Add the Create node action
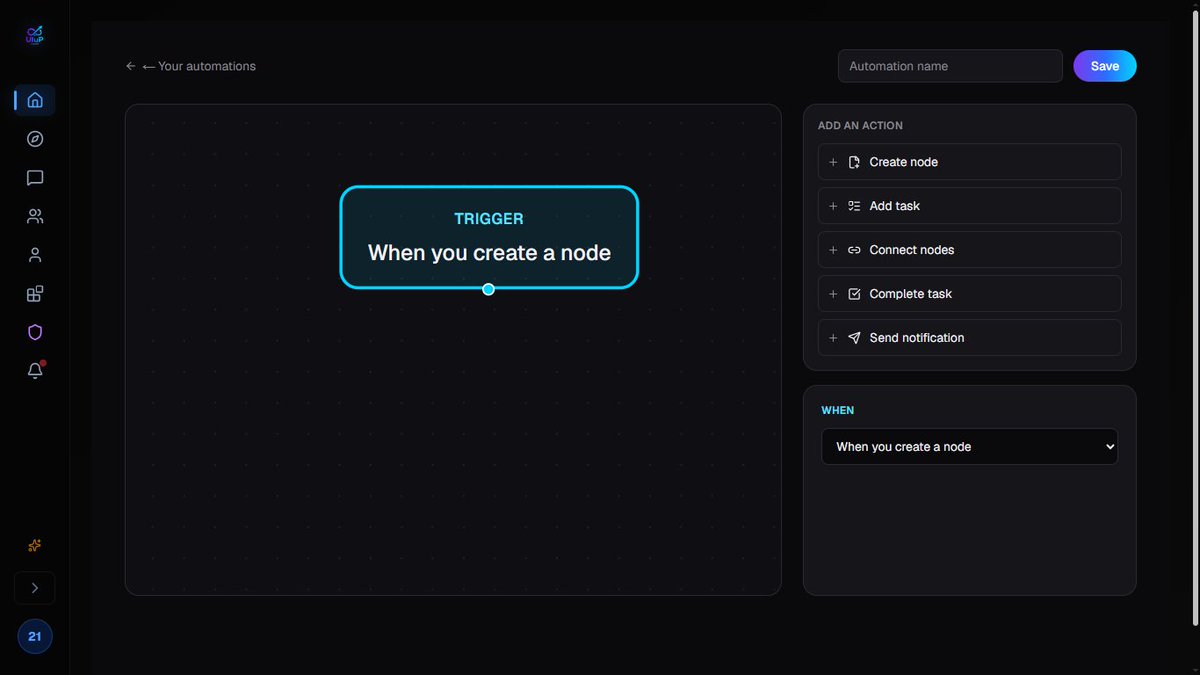 [x=969, y=162]
